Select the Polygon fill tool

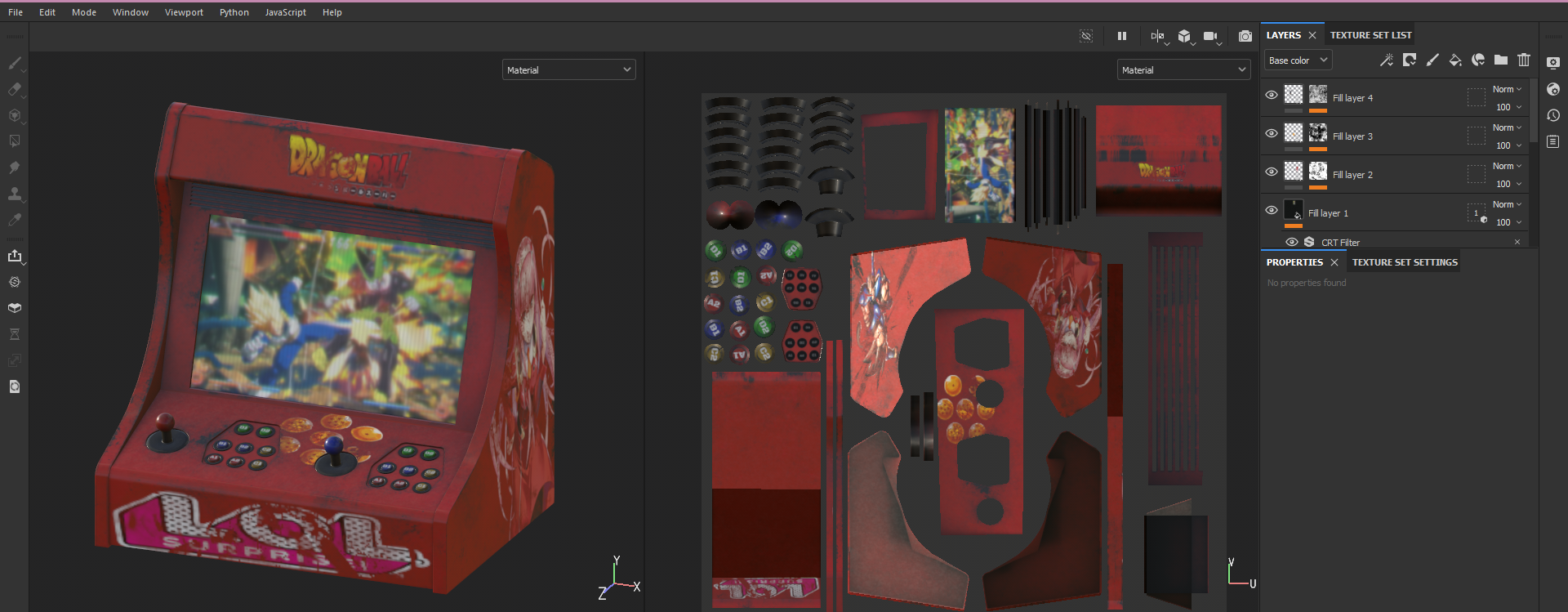(x=15, y=141)
